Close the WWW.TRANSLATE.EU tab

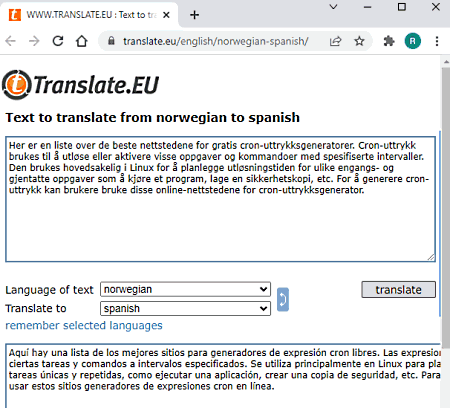(x=166, y=15)
